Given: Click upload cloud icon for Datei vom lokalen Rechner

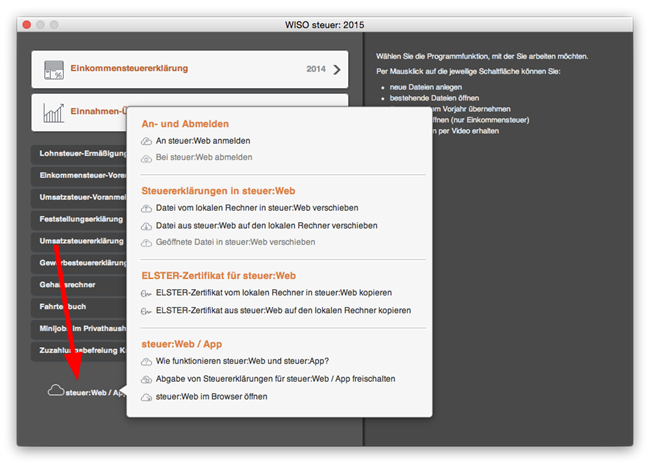Looking at the screenshot, I should [146, 208].
